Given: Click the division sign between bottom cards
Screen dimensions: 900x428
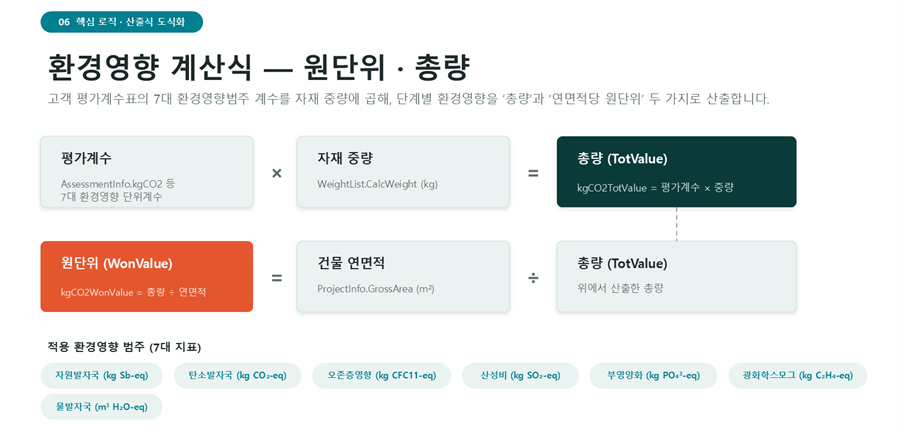Looking at the screenshot, I should [533, 278].
